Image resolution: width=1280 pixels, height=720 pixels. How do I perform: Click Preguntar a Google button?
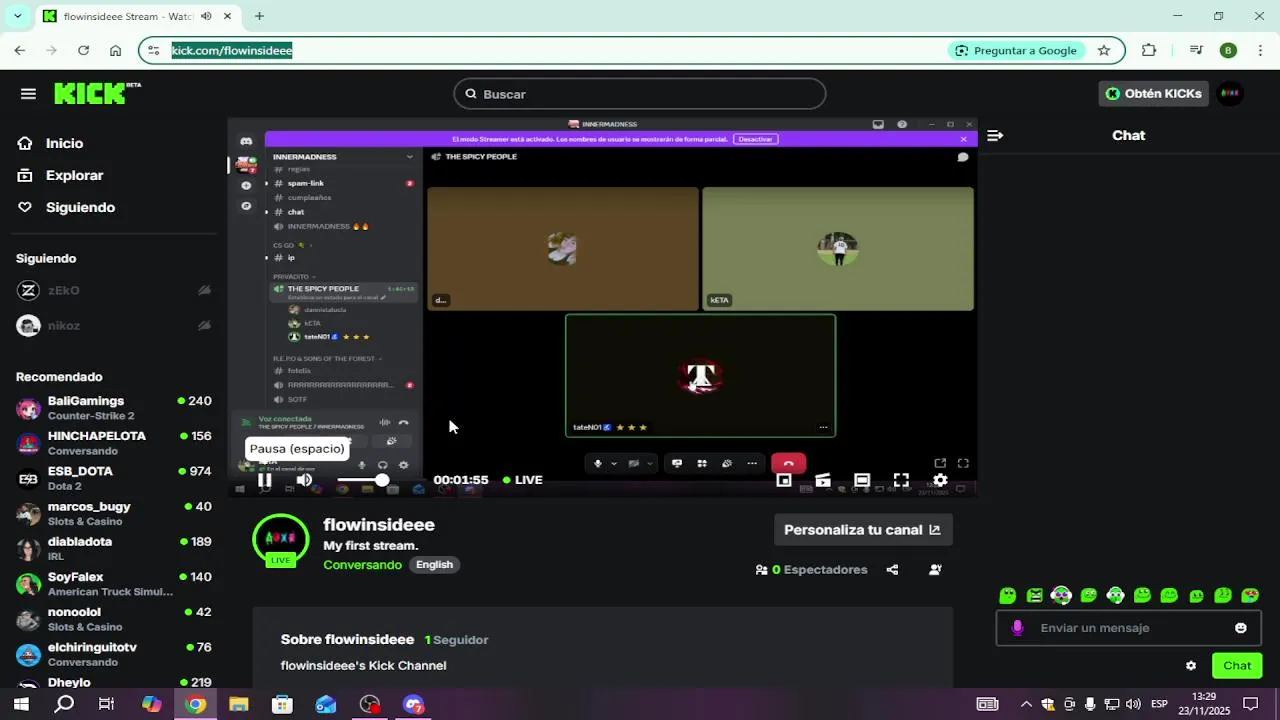click(1016, 50)
